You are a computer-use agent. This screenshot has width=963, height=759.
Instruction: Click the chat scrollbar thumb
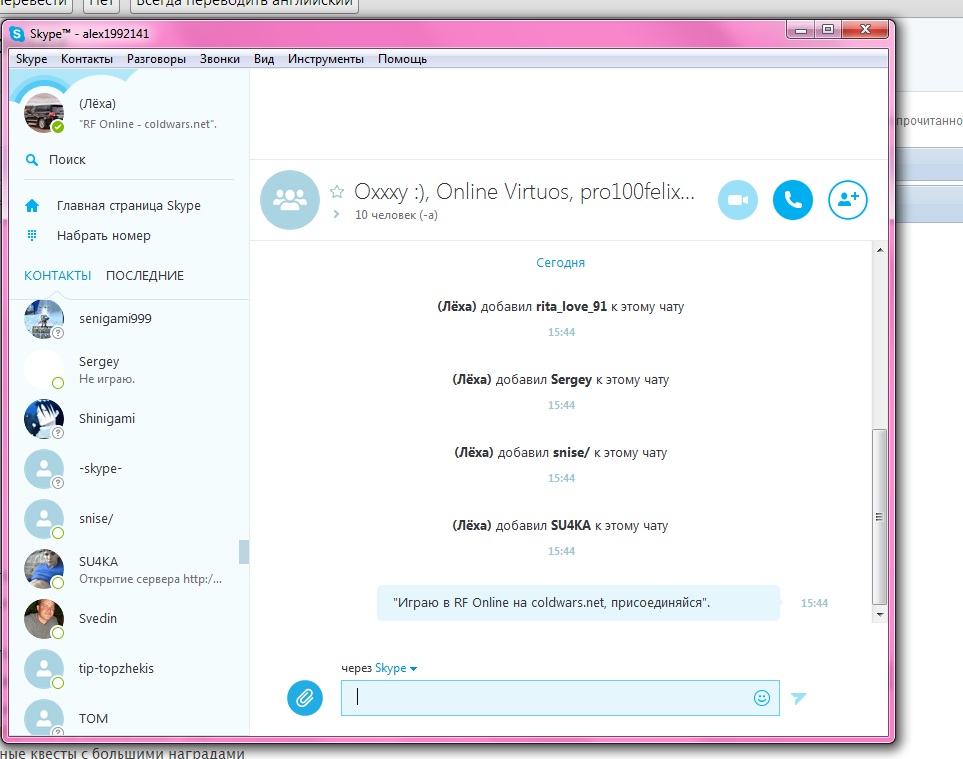(879, 517)
